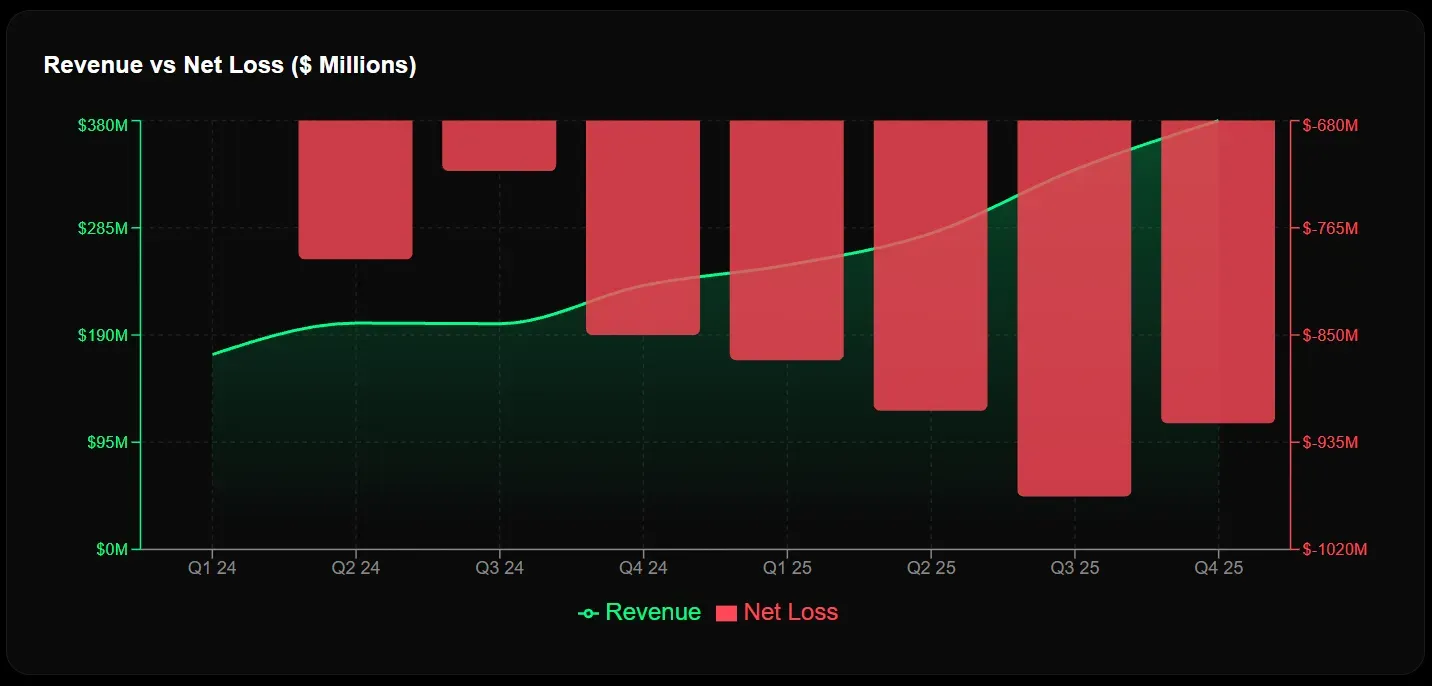Click the red Net Loss legend swatch
Screen dimensions: 1432x686
[727, 613]
